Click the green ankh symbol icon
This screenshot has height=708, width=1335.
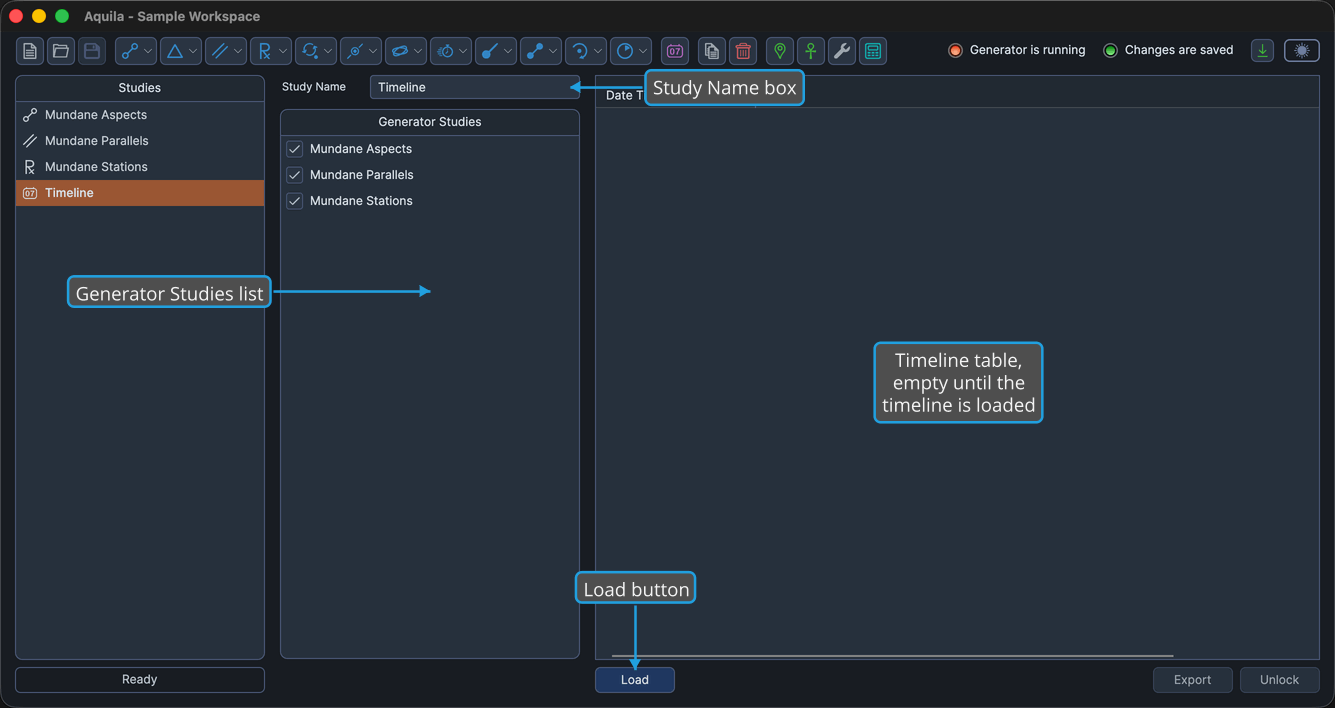[811, 51]
